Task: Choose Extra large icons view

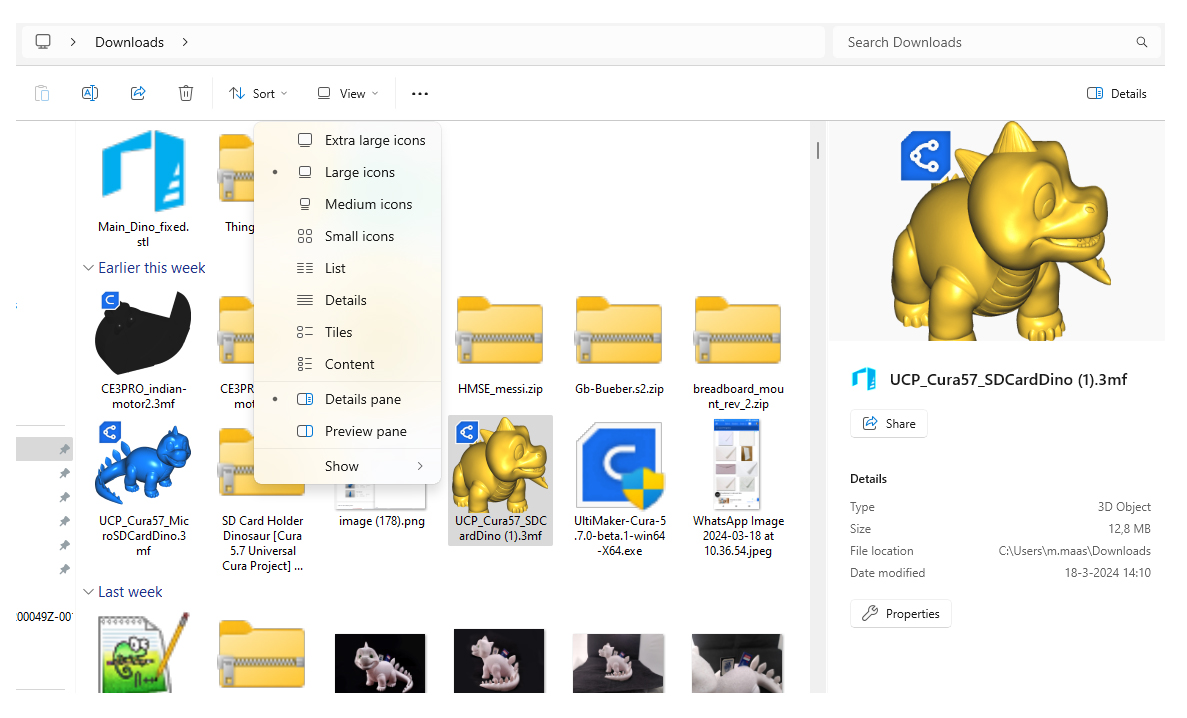Action: point(347,140)
